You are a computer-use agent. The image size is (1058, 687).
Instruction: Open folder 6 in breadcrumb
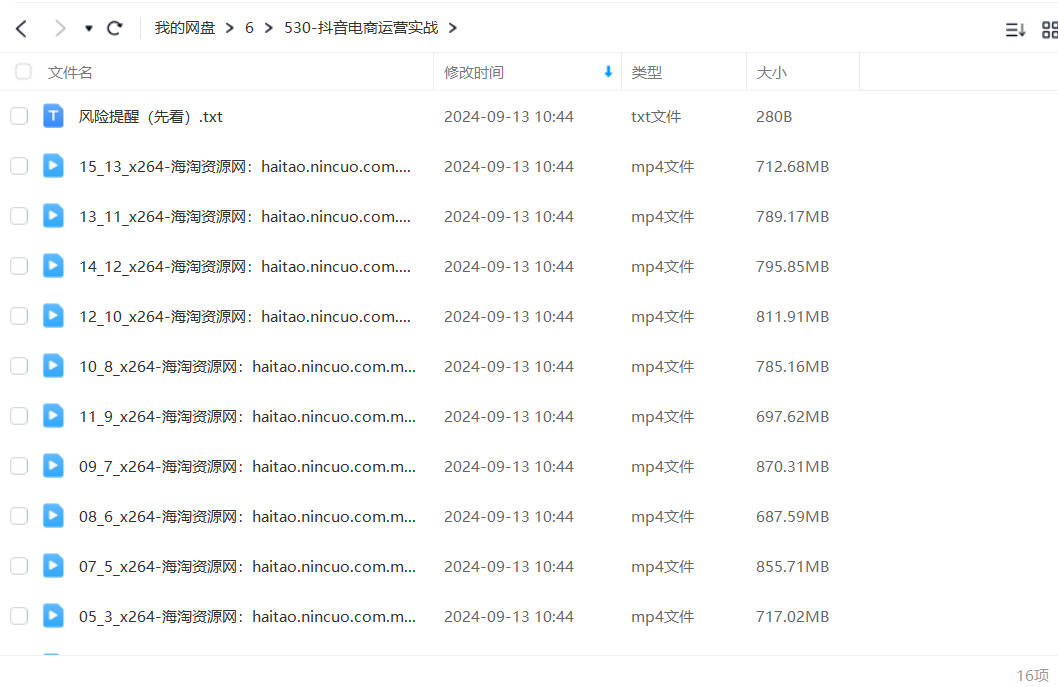[x=249, y=28]
